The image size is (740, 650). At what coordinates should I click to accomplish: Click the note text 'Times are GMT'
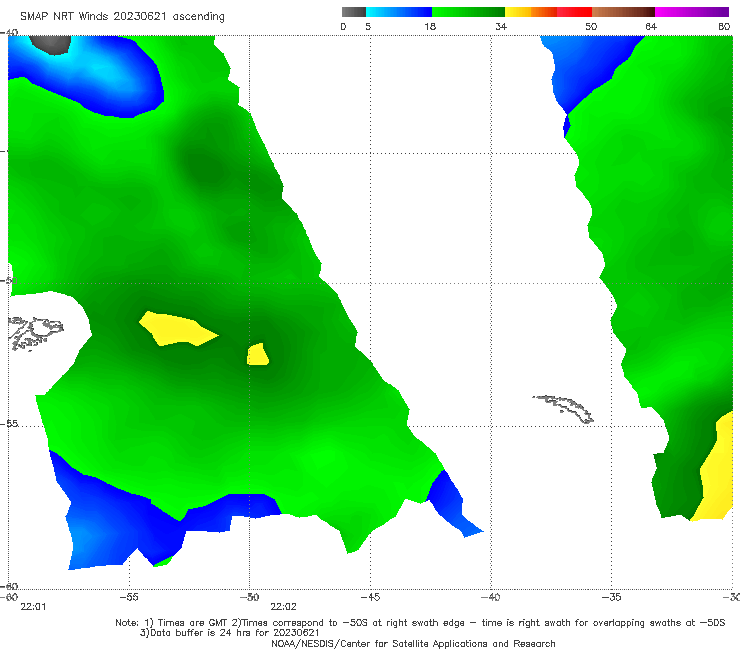[x=194, y=623]
